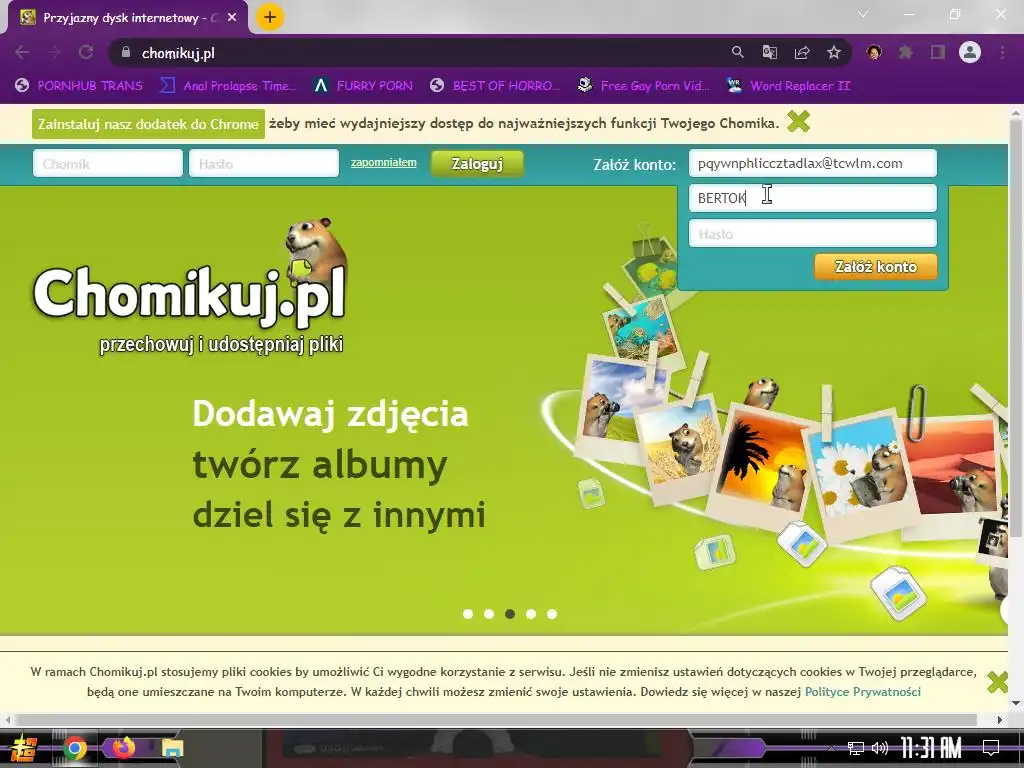Image resolution: width=1024 pixels, height=768 pixels.
Task: Click the Chomikuj.pl logo
Action: [x=189, y=287]
